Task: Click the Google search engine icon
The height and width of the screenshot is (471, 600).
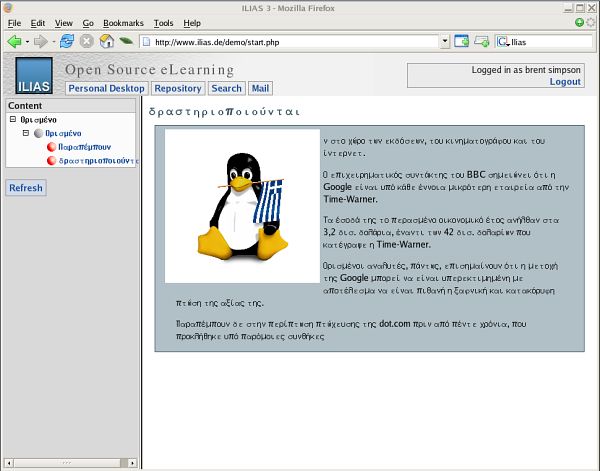Action: 502,42
